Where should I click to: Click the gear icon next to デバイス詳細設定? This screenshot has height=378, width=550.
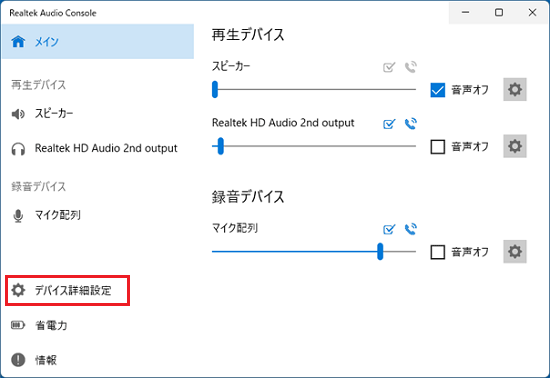coord(18,290)
